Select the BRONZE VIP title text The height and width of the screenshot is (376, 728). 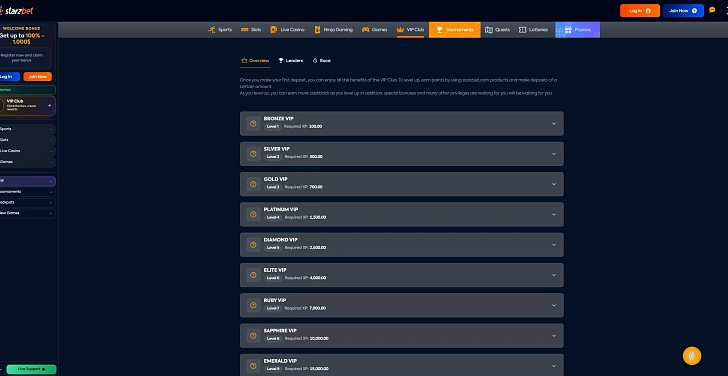tap(279, 119)
